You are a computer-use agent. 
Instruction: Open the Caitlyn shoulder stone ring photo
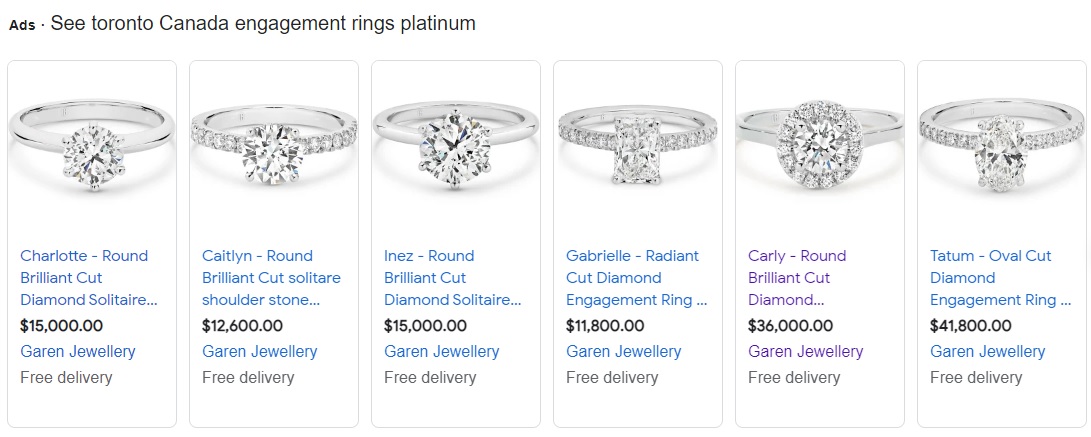point(274,146)
